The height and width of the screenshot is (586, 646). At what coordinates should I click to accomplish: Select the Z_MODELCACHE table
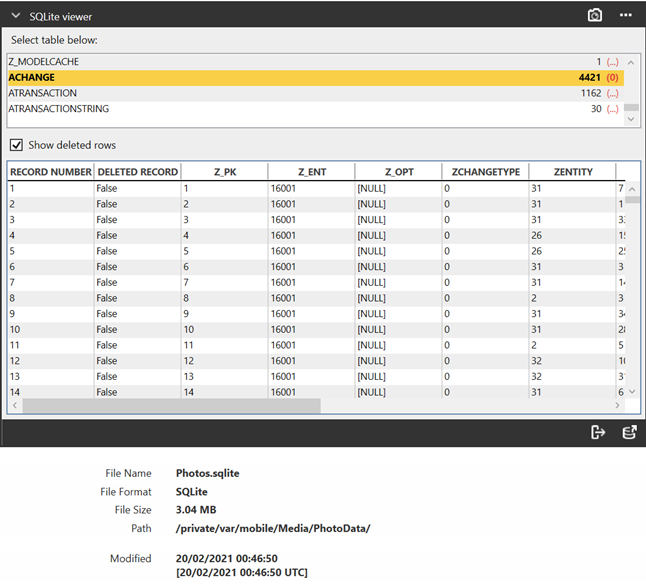[43, 62]
